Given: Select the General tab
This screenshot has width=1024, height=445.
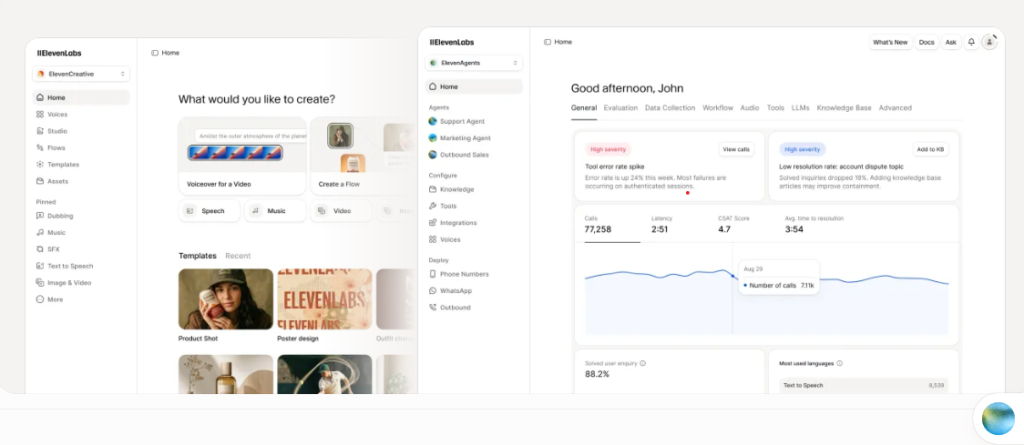Looking at the screenshot, I should tap(584, 108).
